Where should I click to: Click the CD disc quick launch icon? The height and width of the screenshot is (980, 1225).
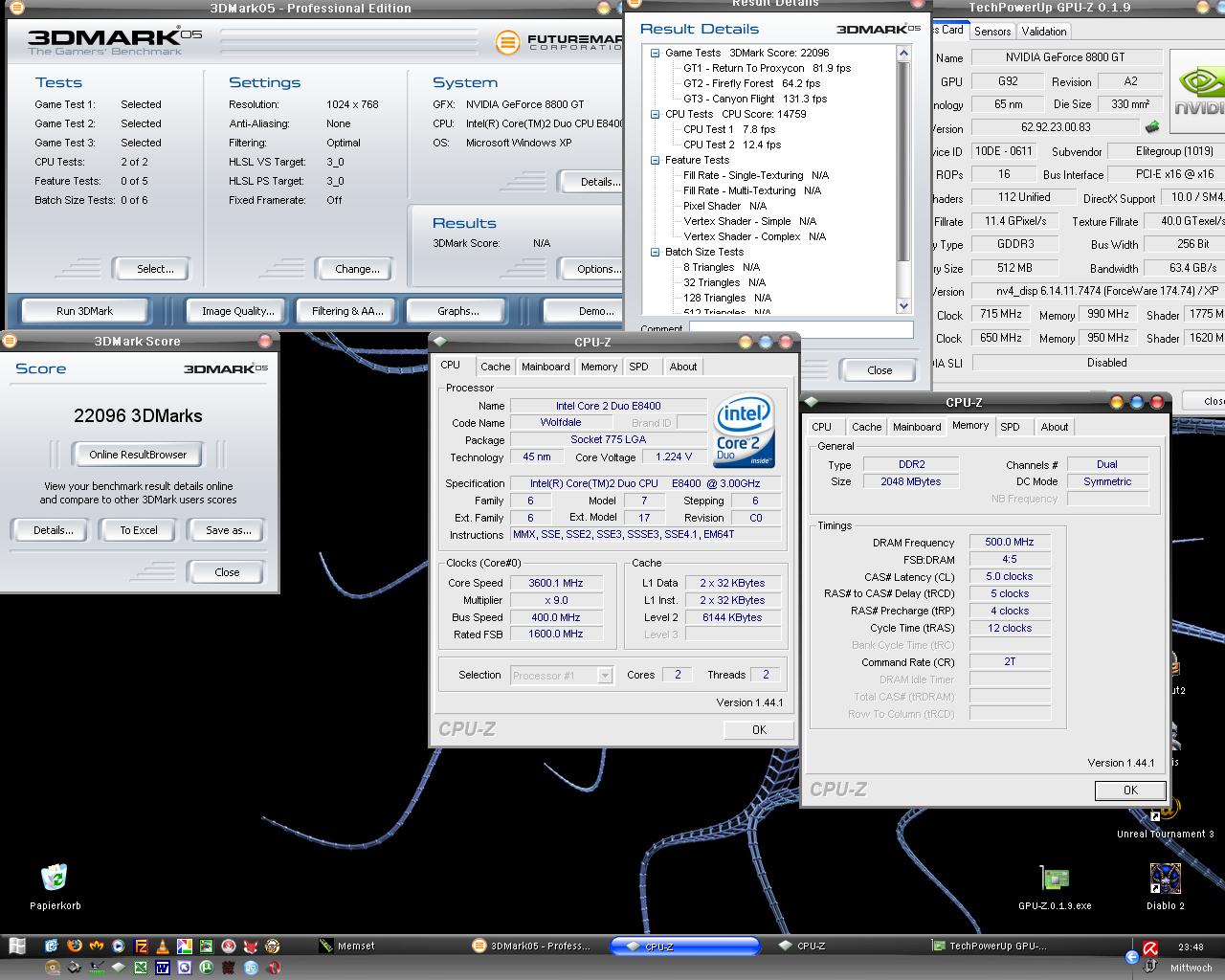(x=52, y=968)
